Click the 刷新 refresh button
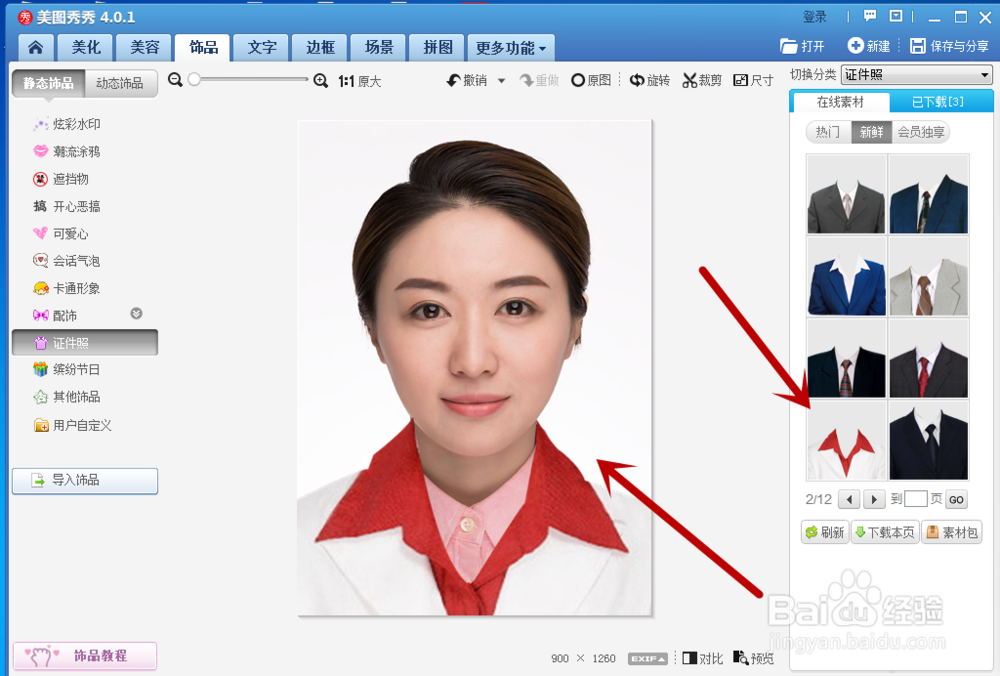This screenshot has height=676, width=1000. (x=825, y=533)
